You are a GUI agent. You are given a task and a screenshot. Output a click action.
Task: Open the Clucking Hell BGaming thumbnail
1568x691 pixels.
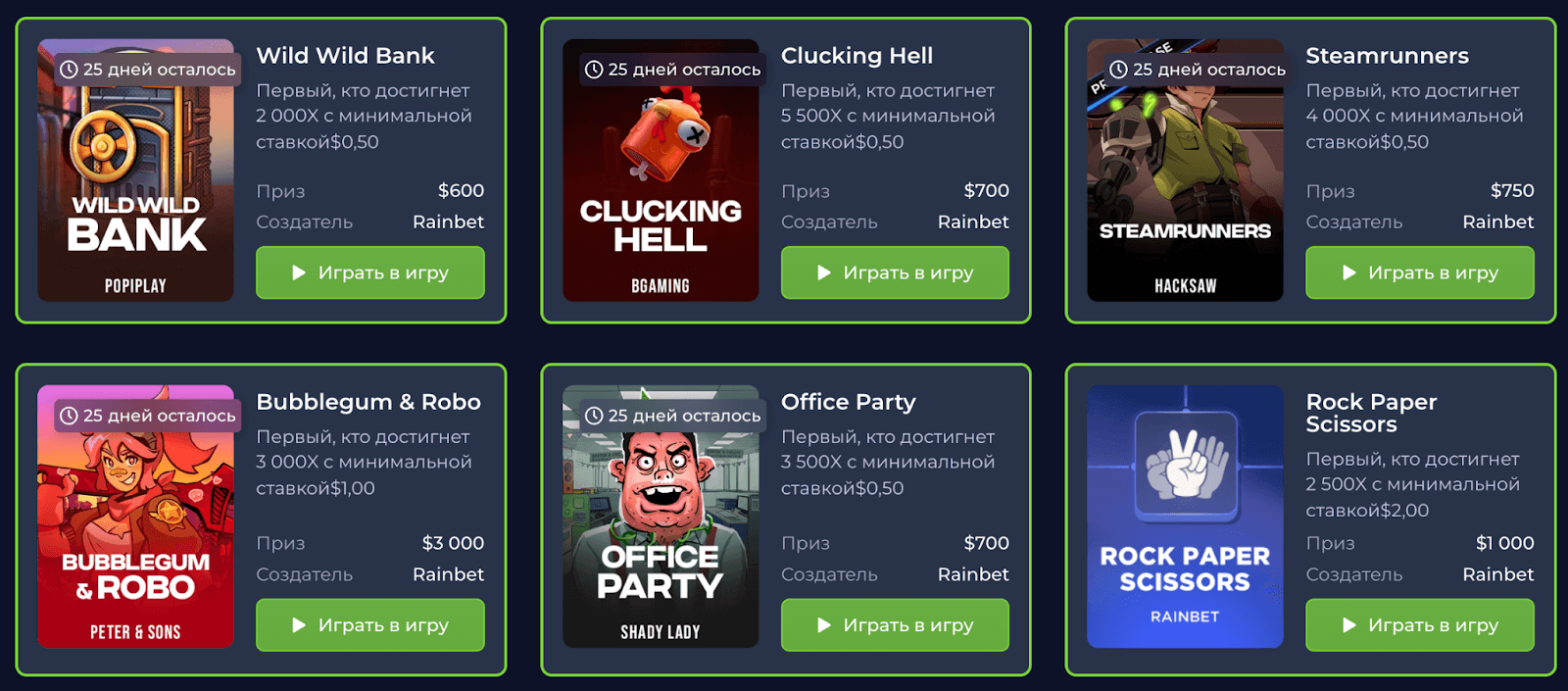tap(661, 171)
